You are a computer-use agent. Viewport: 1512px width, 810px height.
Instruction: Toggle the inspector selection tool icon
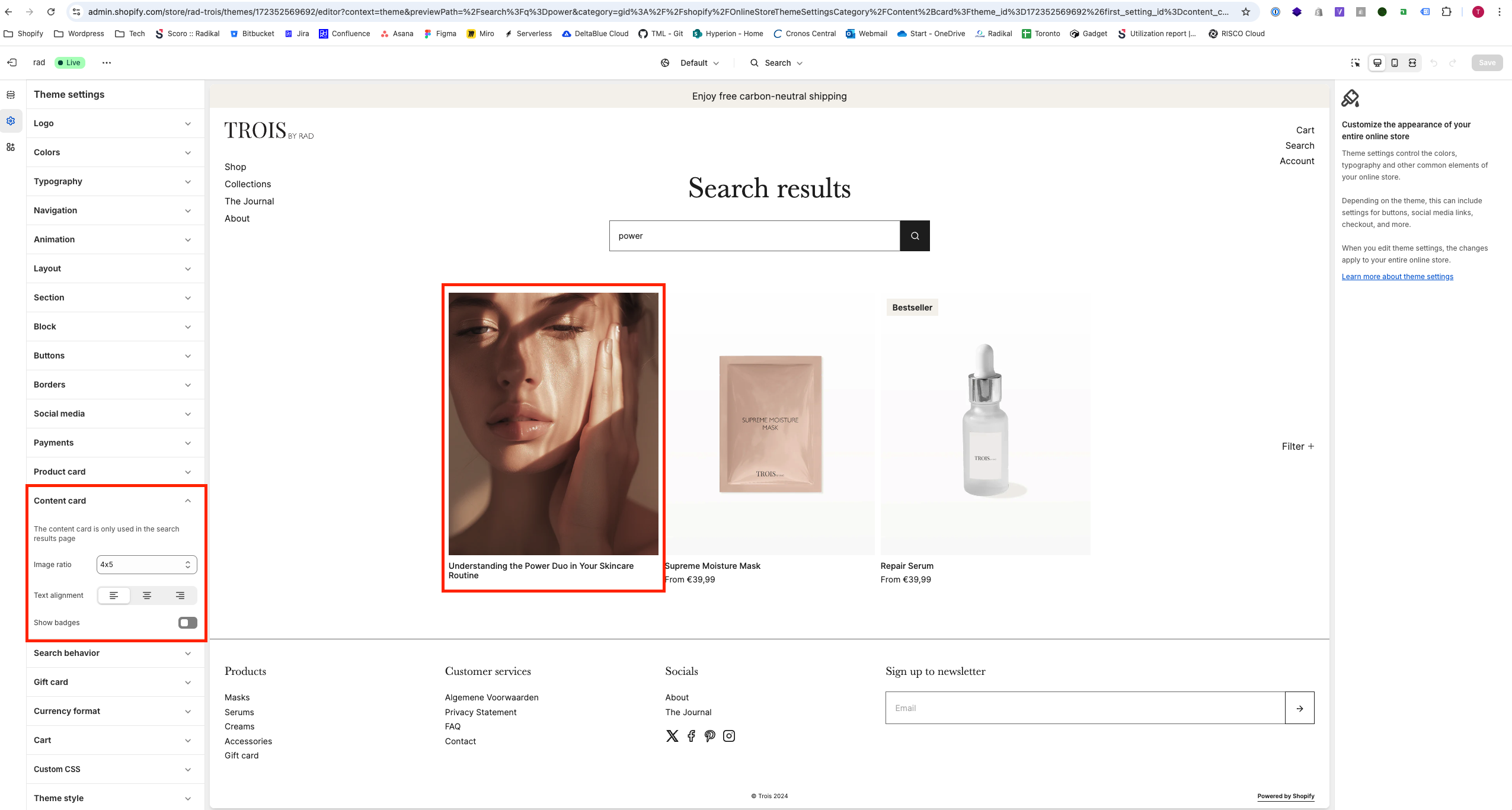pyautogui.click(x=1355, y=63)
